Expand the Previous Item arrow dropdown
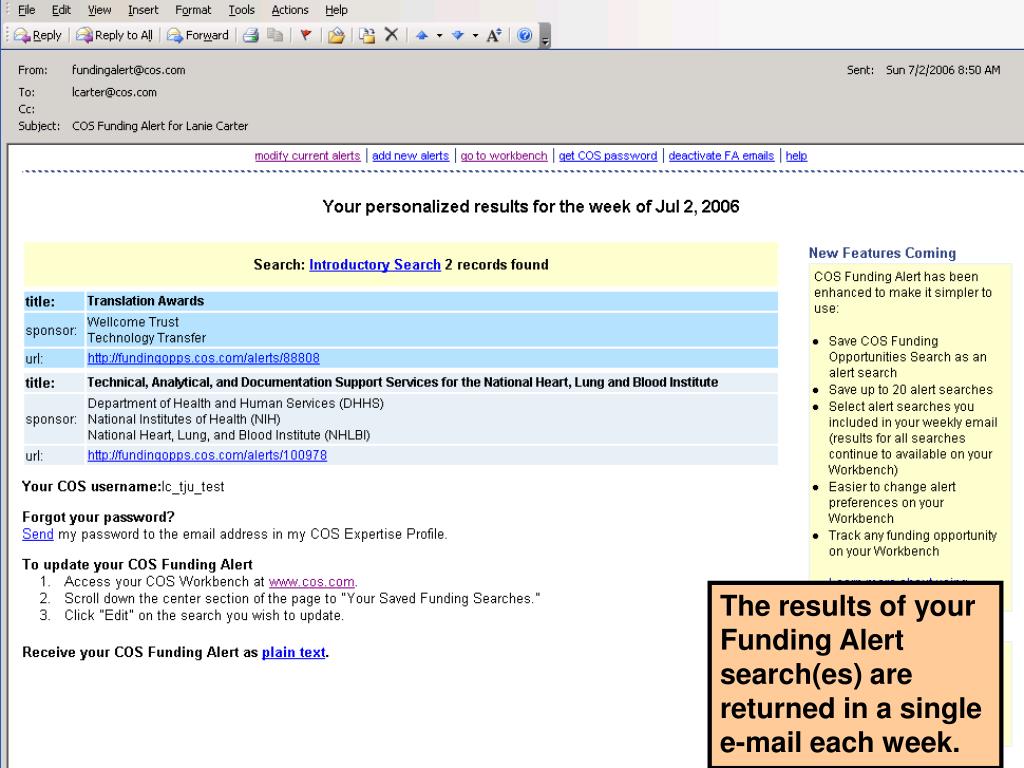1024x768 pixels. (x=440, y=35)
